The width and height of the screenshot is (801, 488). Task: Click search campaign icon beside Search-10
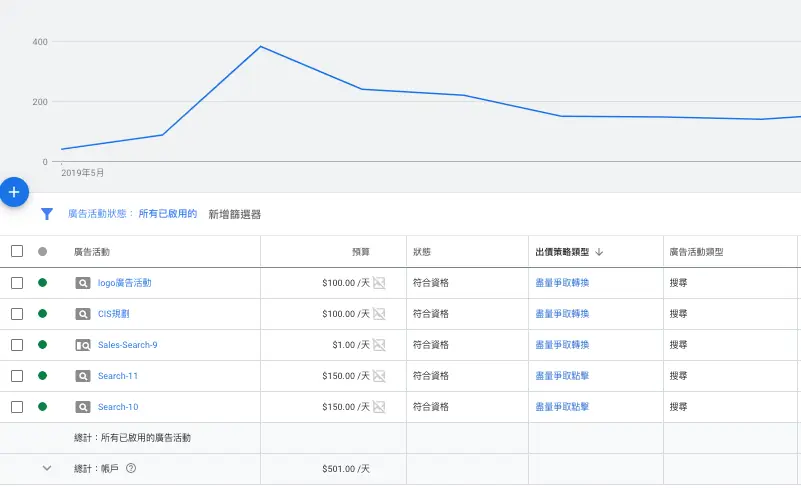click(x=83, y=407)
